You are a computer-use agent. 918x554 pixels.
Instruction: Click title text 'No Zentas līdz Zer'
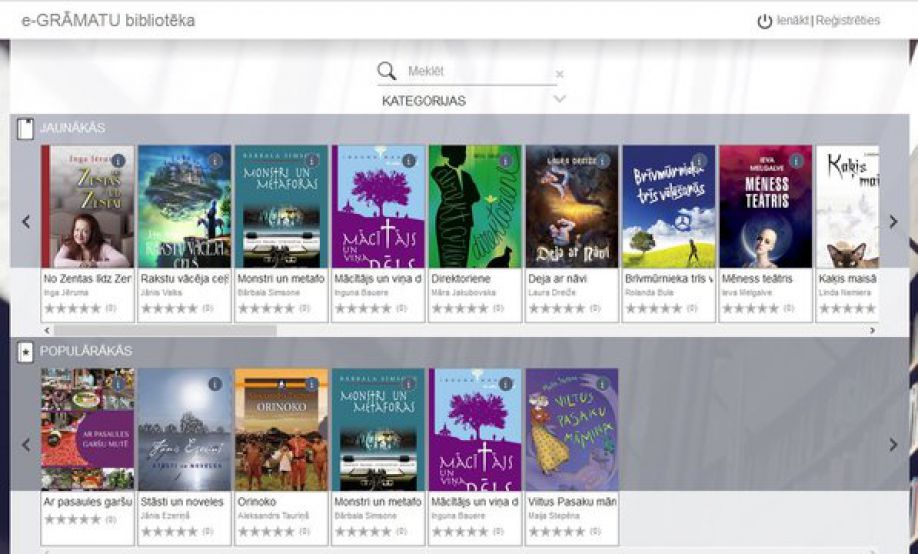pyautogui.click(x=87, y=279)
